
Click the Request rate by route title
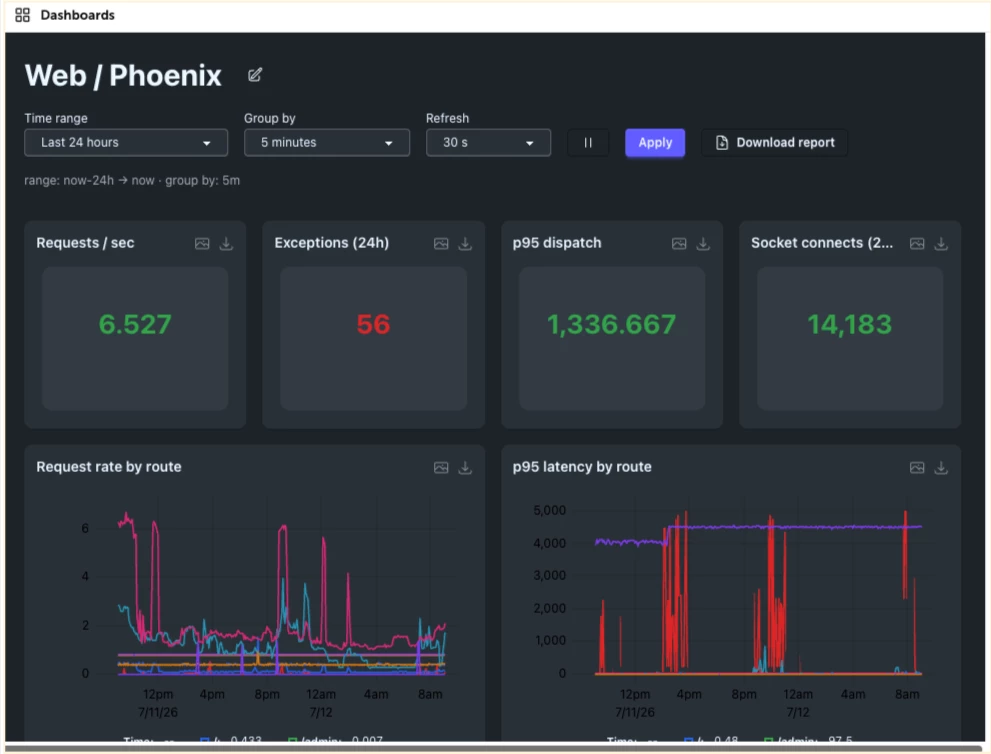(x=109, y=466)
